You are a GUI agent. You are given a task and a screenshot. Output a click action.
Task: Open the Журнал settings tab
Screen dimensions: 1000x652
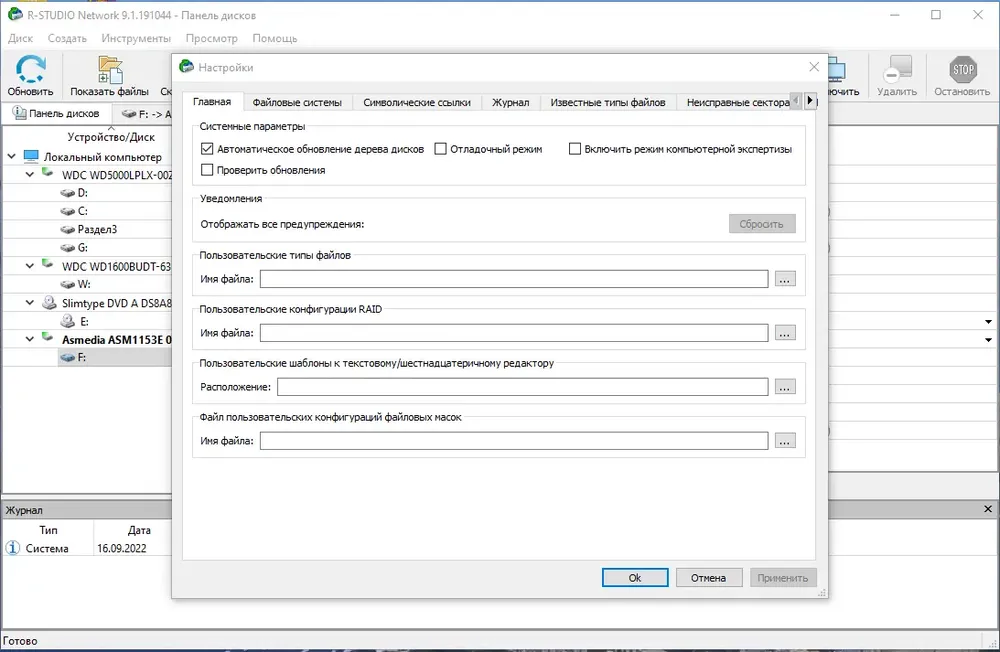coord(510,102)
